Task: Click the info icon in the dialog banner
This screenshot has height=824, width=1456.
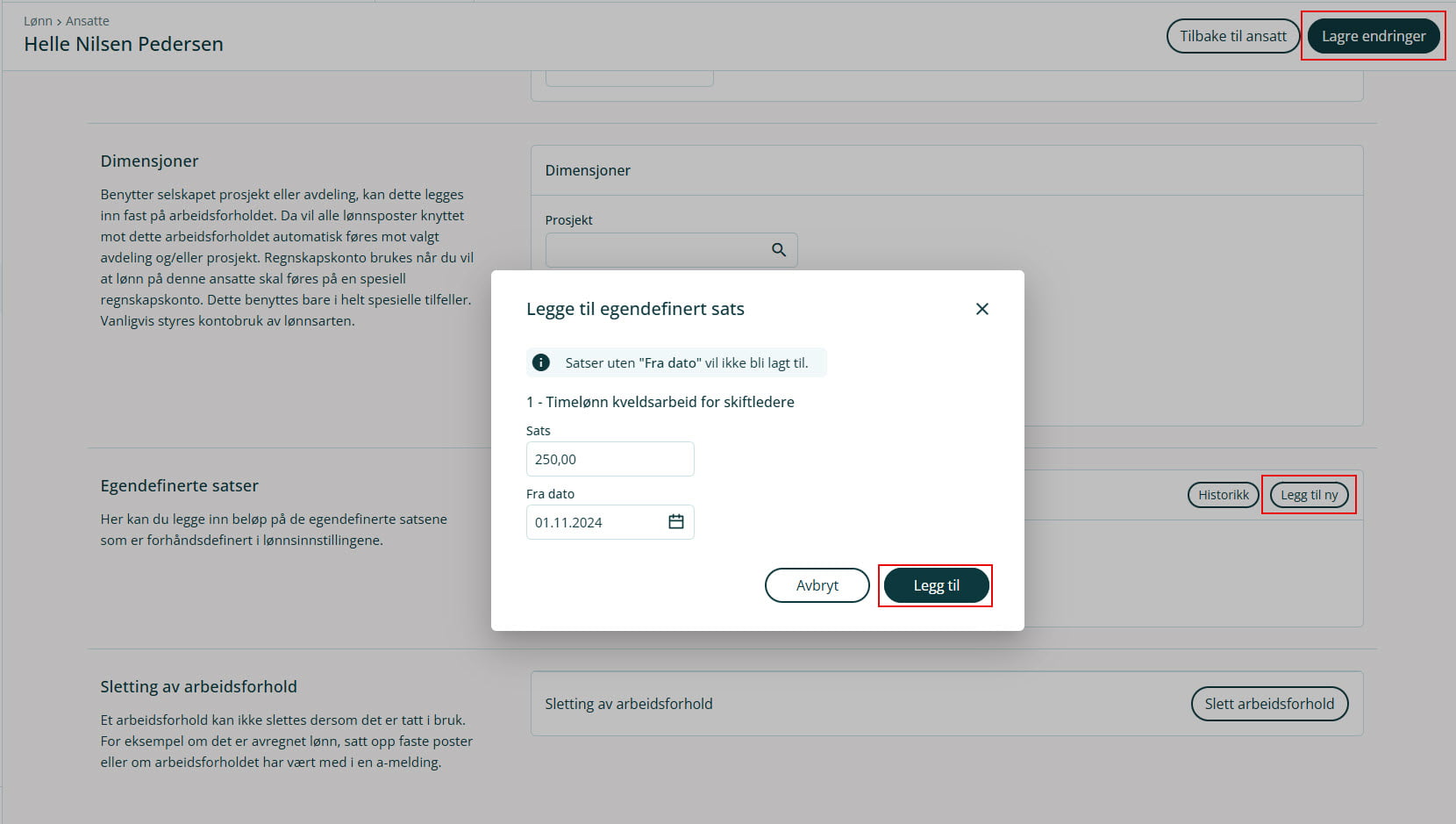Action: click(541, 362)
